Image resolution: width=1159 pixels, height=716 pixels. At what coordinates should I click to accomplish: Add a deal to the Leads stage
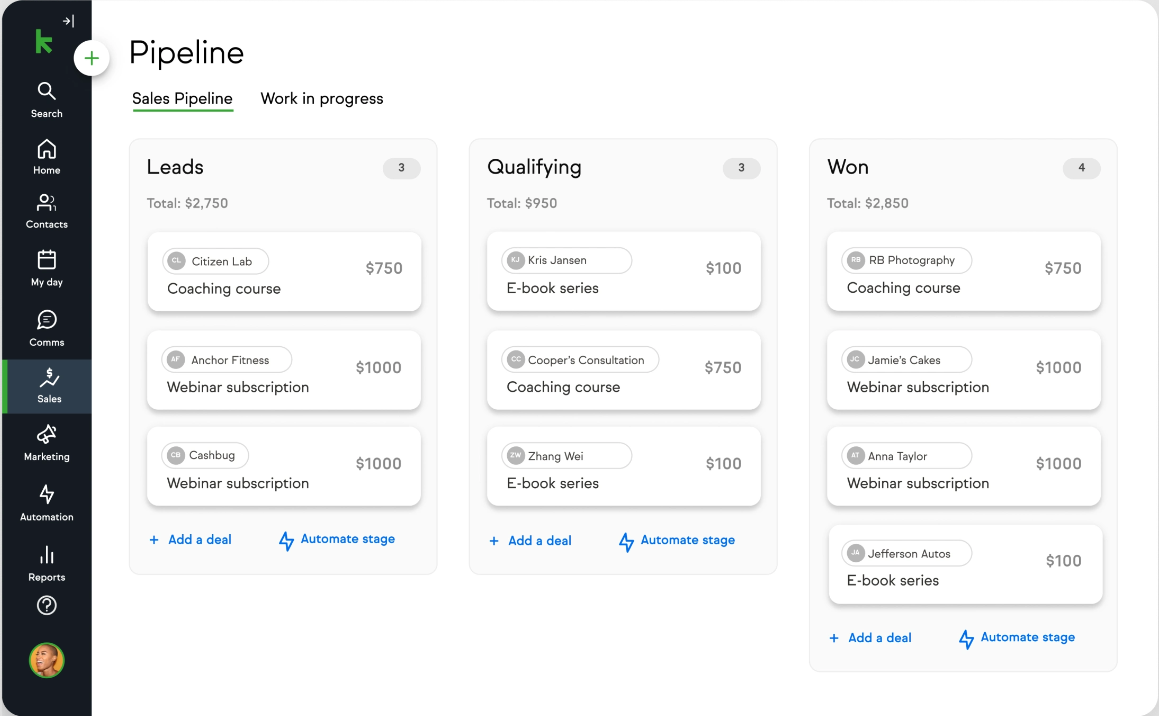[x=190, y=539]
